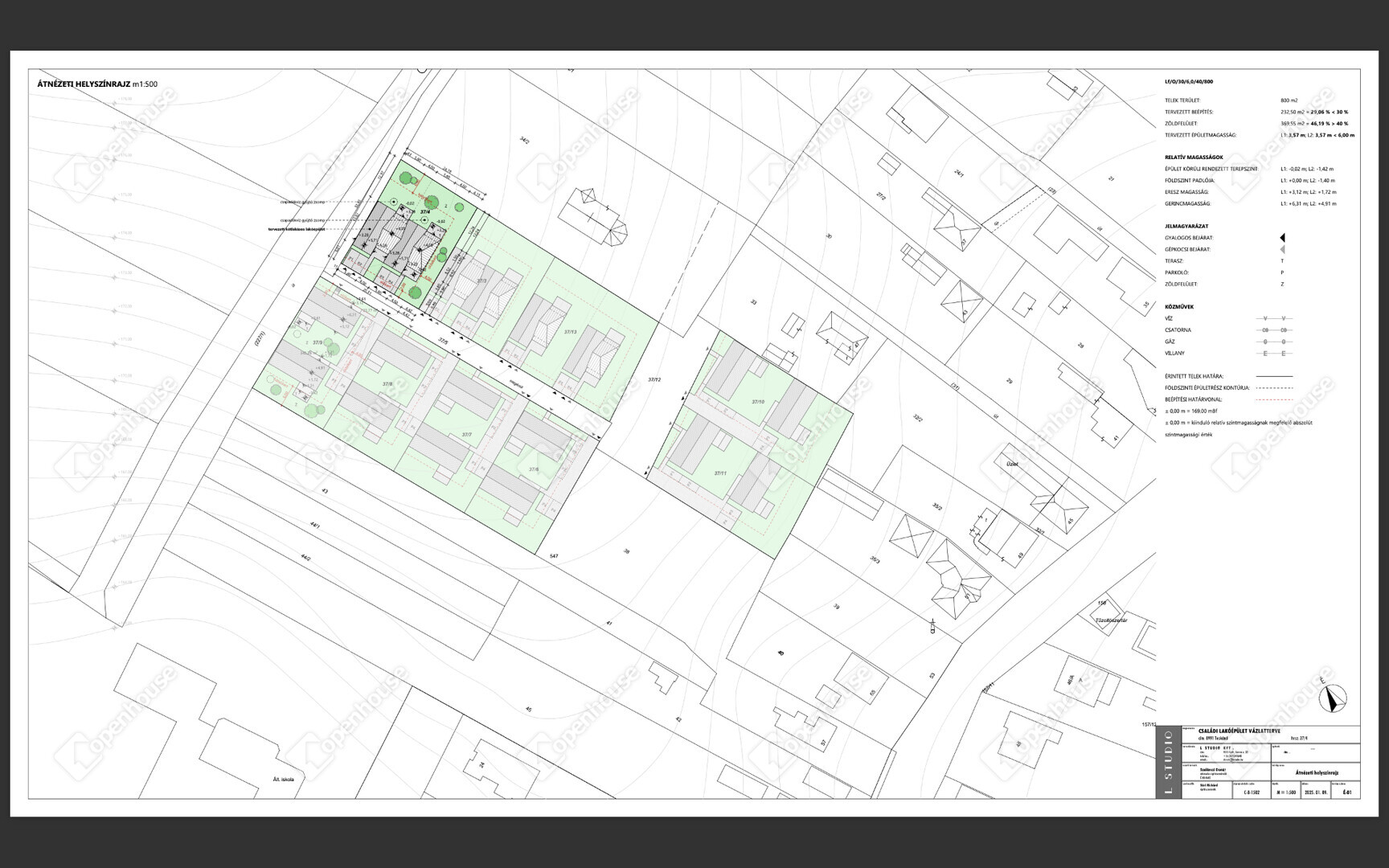Viewport: 1389px width, 868px height.
Task: Click the parcel labeled 37/10
Action: click(758, 401)
